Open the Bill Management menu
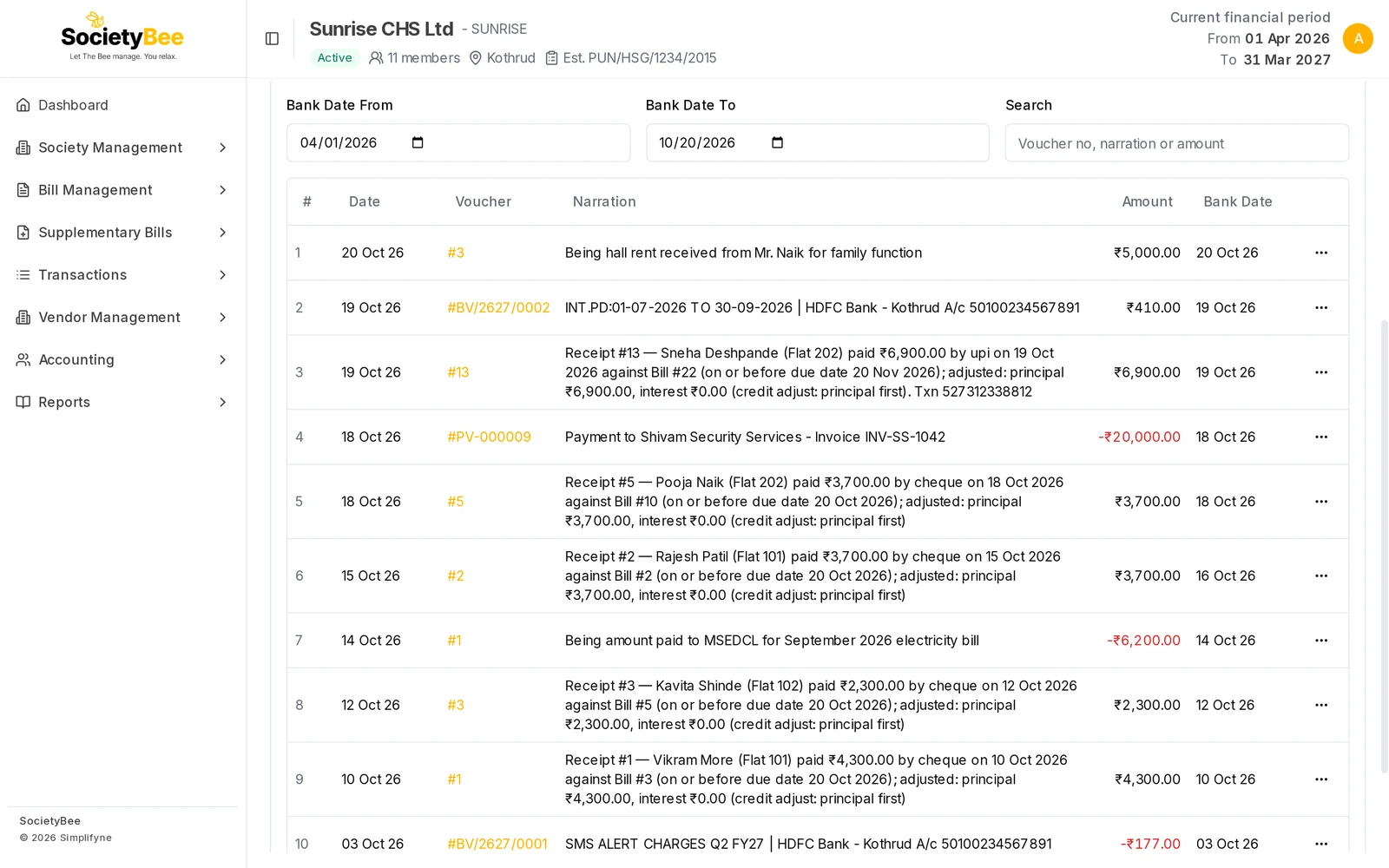This screenshot has height=868, width=1389. pyautogui.click(x=122, y=190)
